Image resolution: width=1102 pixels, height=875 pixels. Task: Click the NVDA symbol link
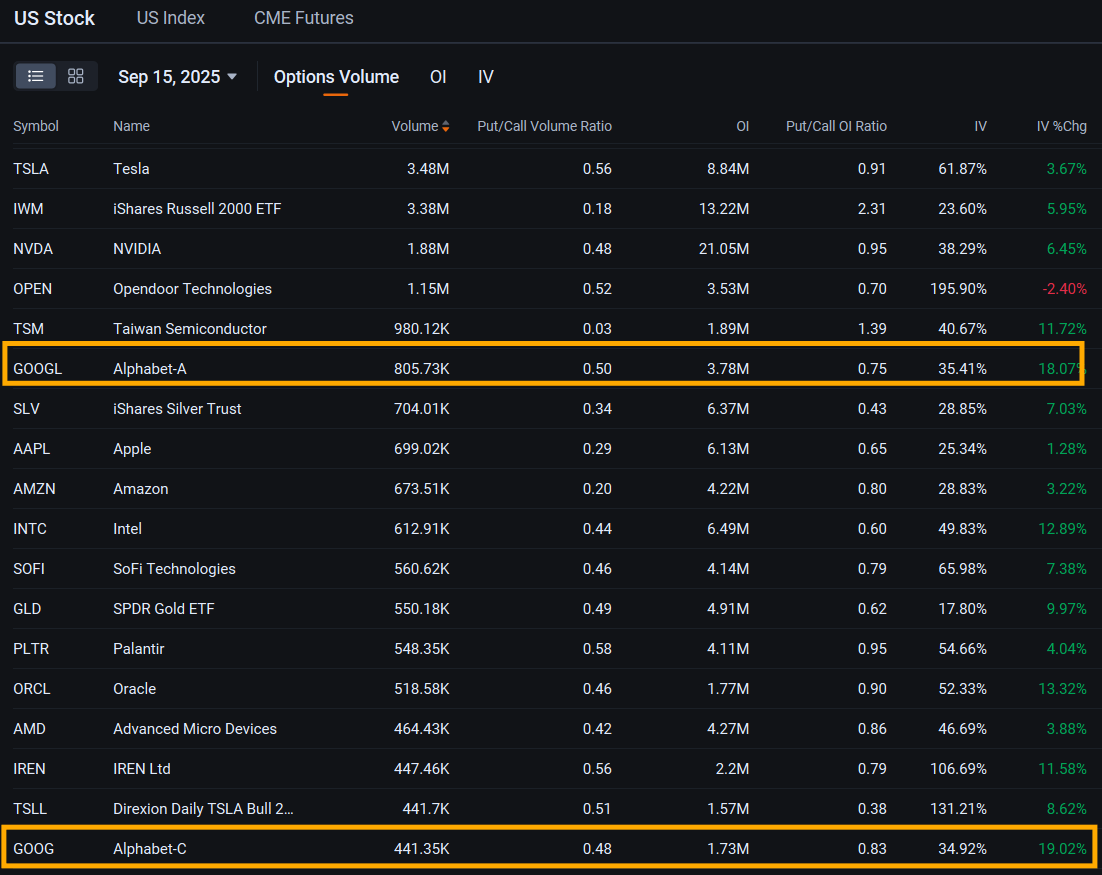33,248
